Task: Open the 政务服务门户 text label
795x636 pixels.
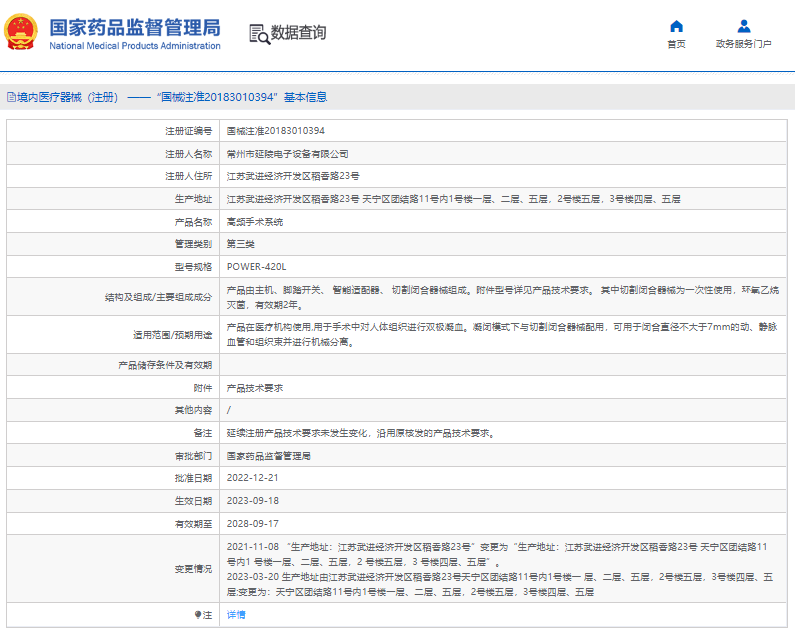Action: click(x=743, y=44)
